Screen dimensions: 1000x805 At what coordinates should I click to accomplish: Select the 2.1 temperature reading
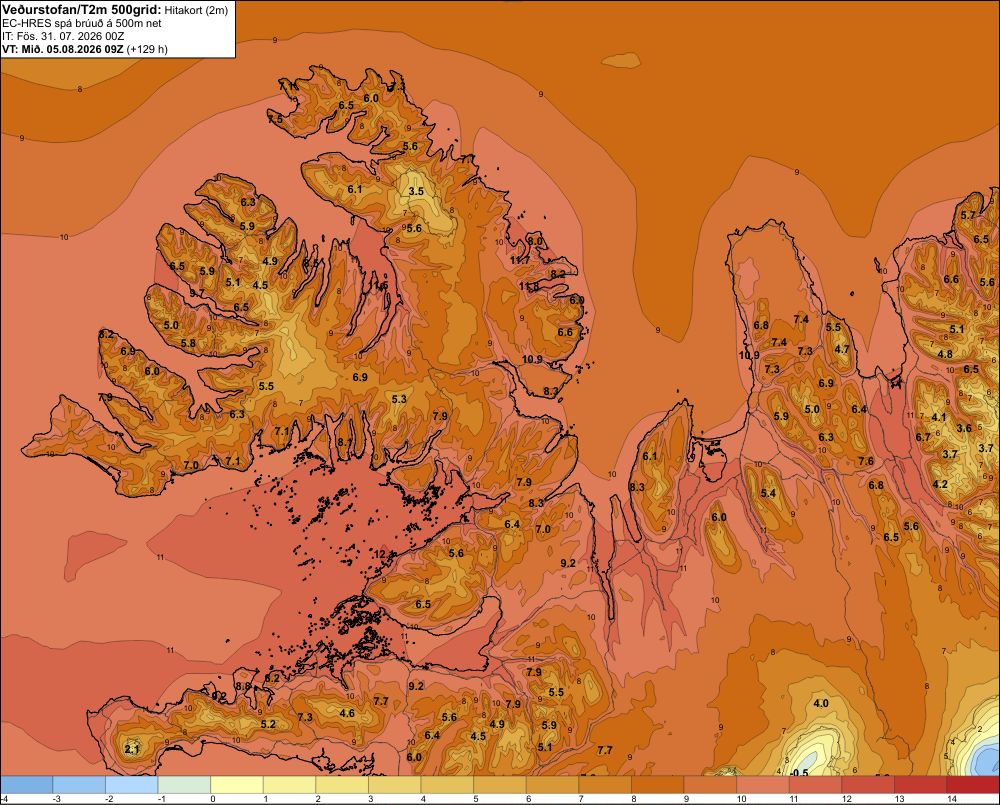[x=132, y=750]
